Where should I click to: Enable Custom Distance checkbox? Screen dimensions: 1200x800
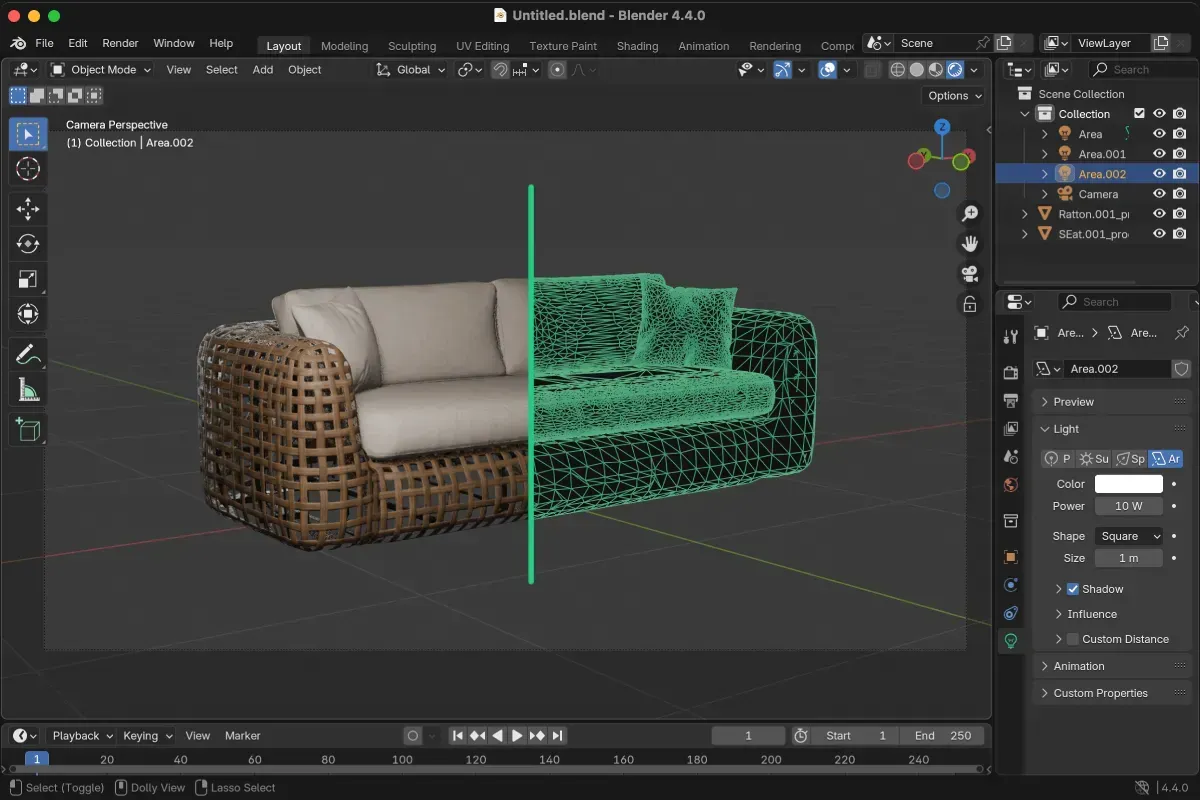[x=1073, y=639]
